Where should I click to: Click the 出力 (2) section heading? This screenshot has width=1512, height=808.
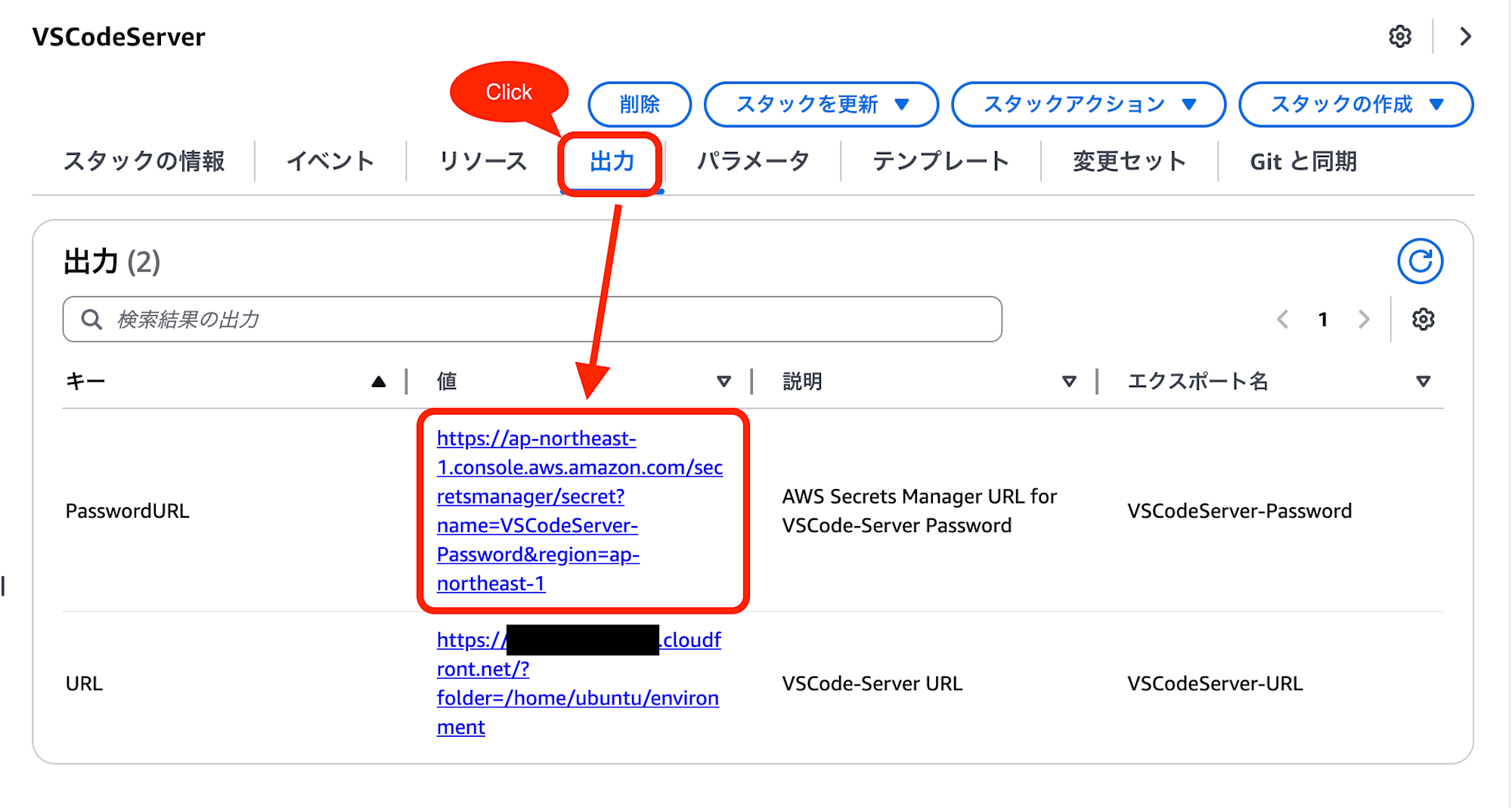112,262
